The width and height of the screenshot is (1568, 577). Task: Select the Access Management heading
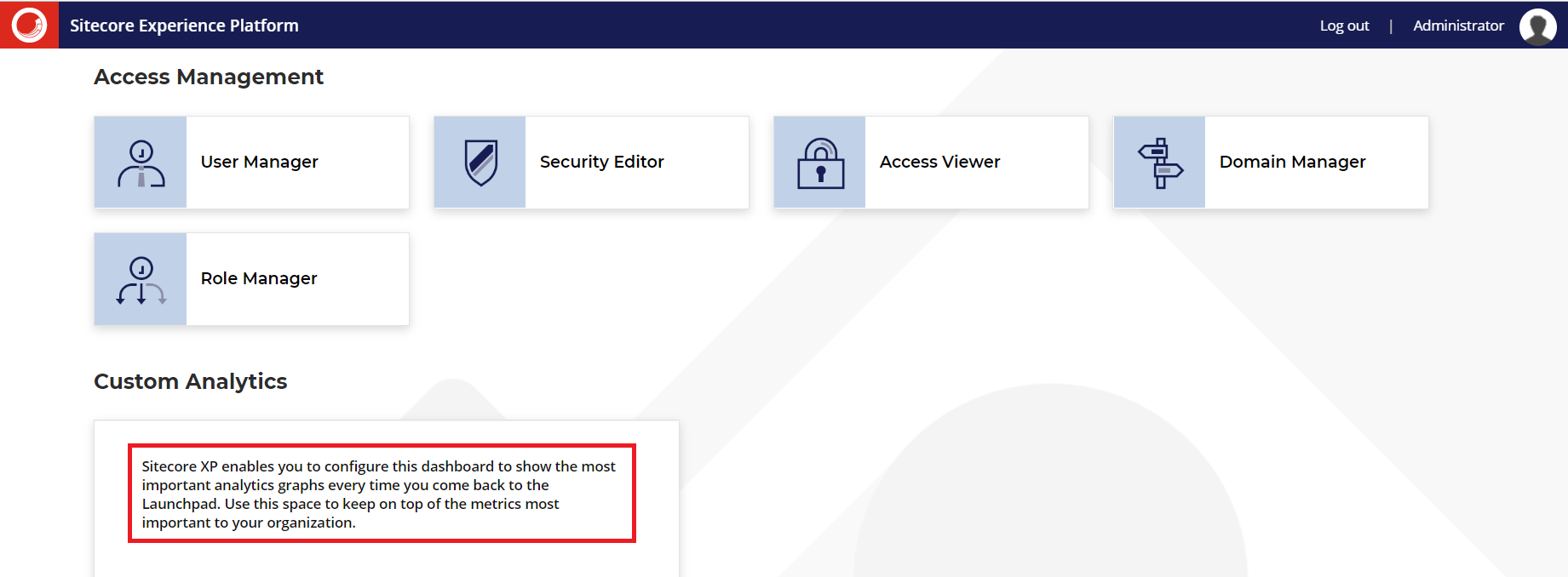[x=209, y=77]
